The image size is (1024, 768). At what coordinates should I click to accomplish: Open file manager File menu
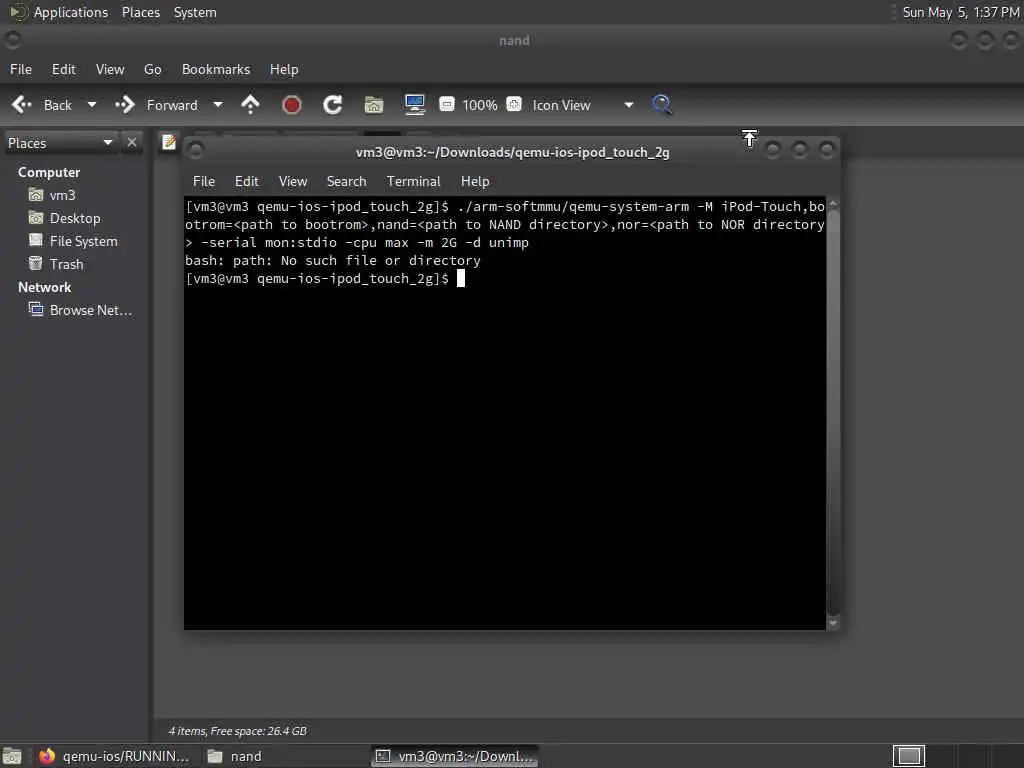click(x=21, y=69)
